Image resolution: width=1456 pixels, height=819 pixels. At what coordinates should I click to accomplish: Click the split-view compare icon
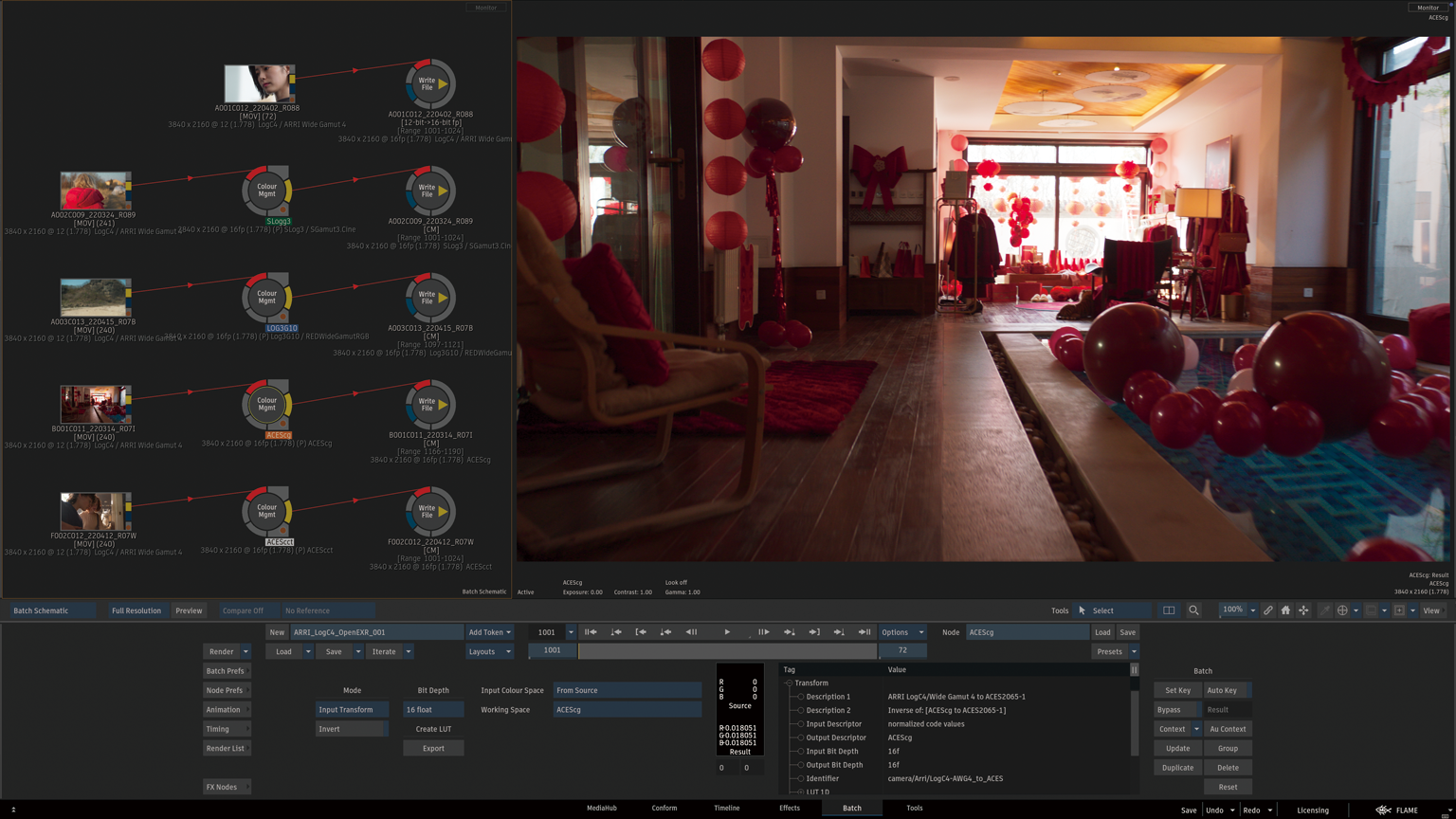coord(1169,610)
